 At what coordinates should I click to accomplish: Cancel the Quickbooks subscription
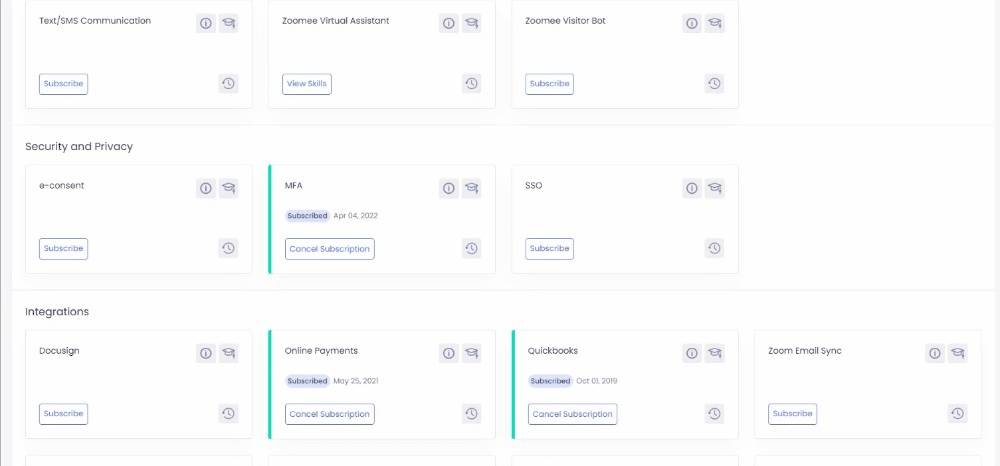pyautogui.click(x=573, y=414)
